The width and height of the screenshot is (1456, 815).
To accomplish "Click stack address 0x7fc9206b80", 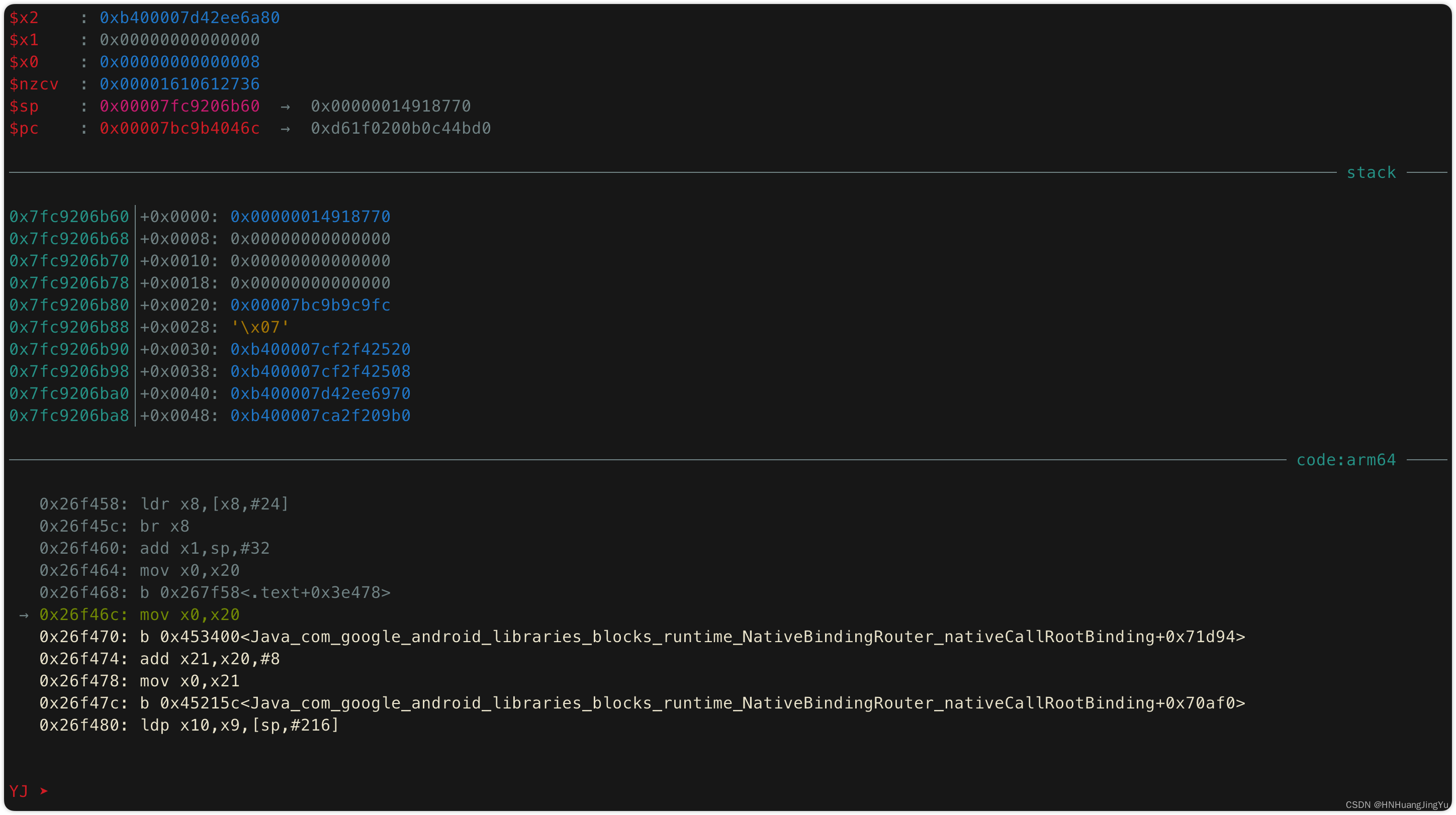I will pos(69,305).
